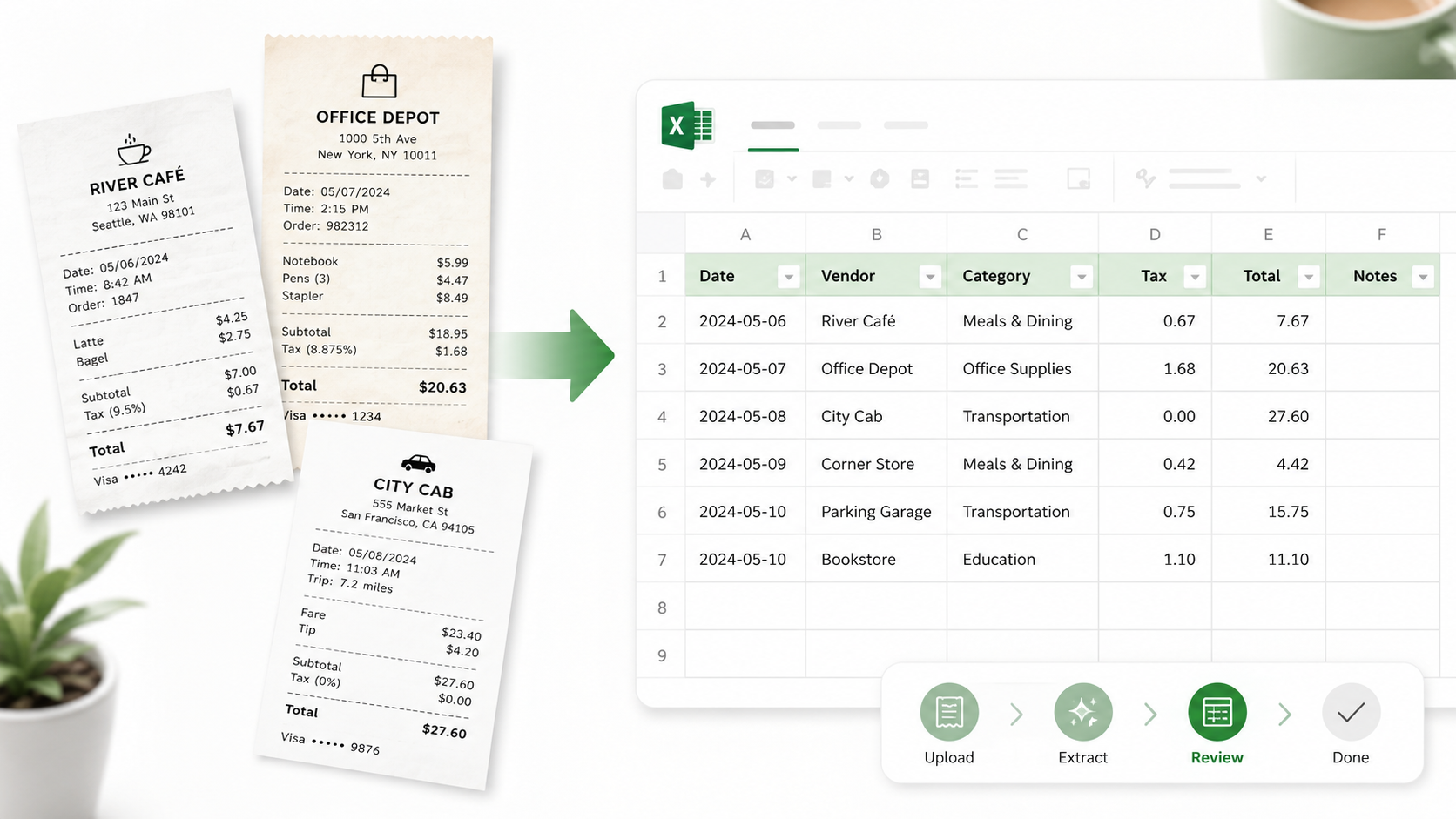
Task: Select the Extract sparkle step icon
Action: pyautogui.click(x=1083, y=712)
